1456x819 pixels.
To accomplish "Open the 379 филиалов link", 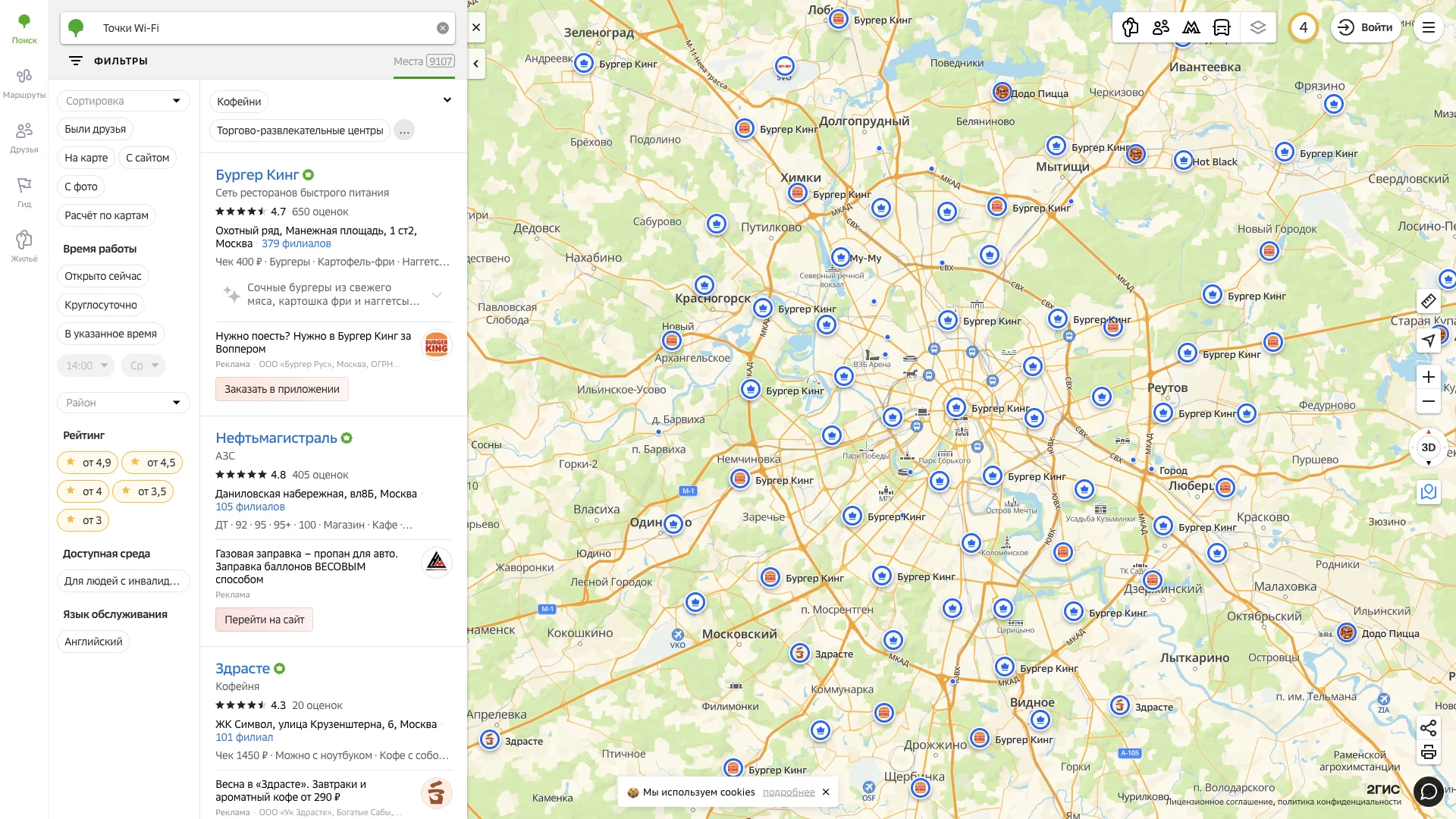I will click(x=297, y=243).
